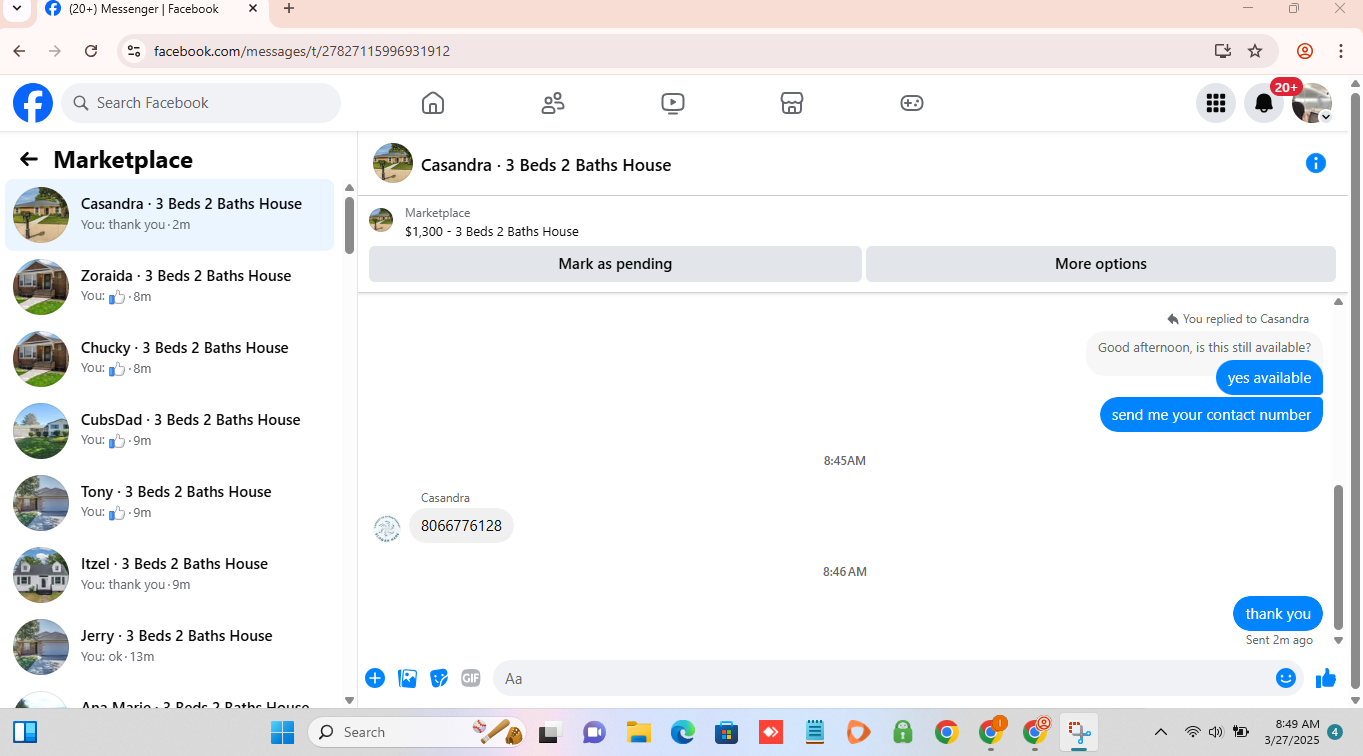Open the Chrome profile icon
Viewport: 1363px width, 756px height.
point(1305,51)
